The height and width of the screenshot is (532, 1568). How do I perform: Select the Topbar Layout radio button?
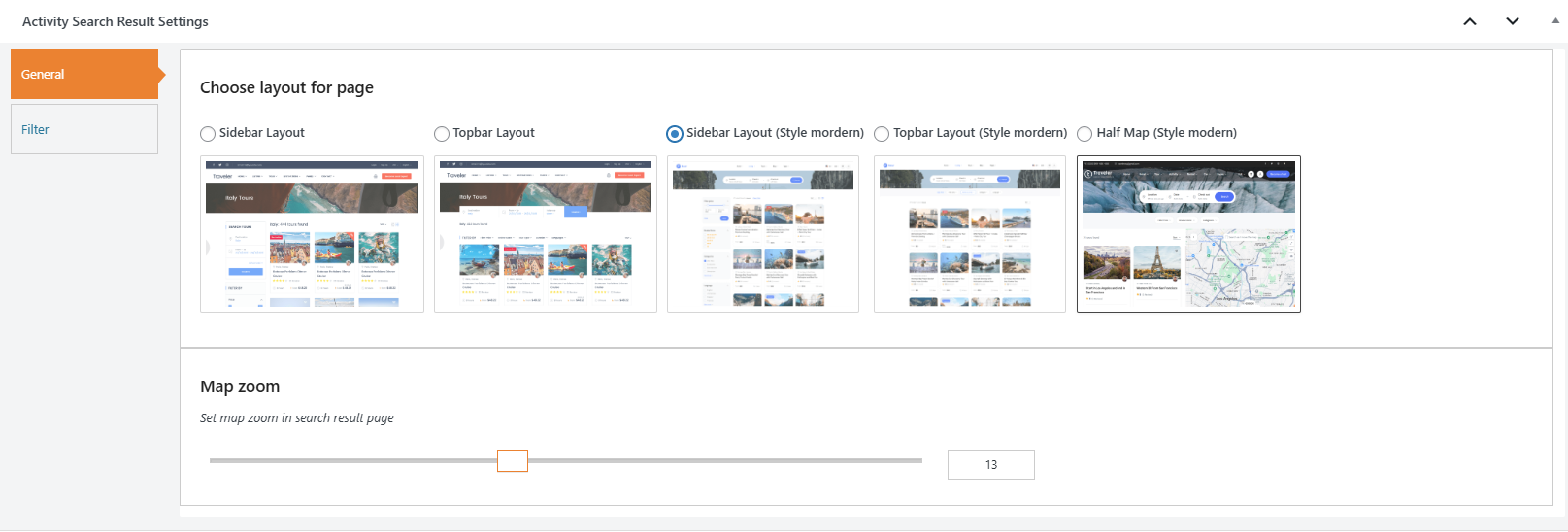pyautogui.click(x=442, y=134)
